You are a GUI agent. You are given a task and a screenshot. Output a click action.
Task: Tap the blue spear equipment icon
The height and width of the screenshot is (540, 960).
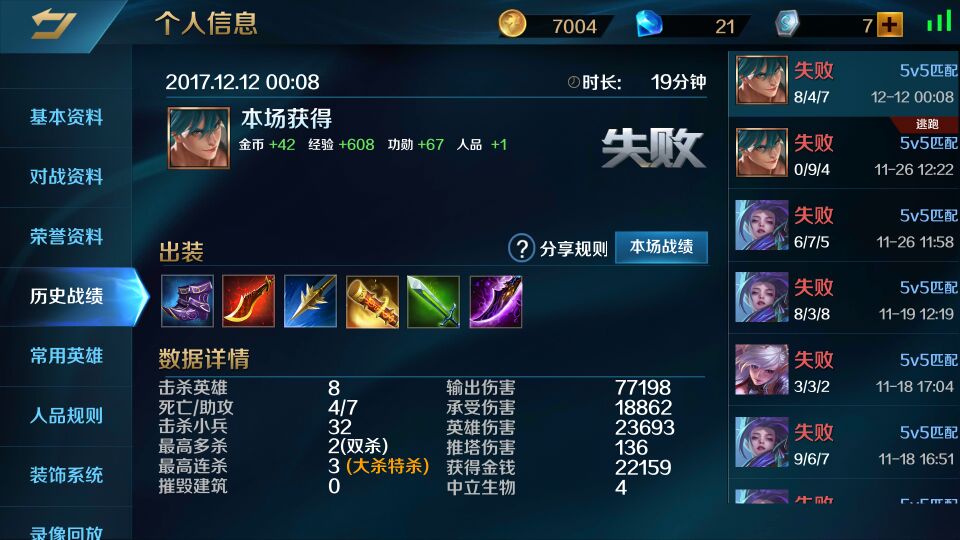click(310, 301)
